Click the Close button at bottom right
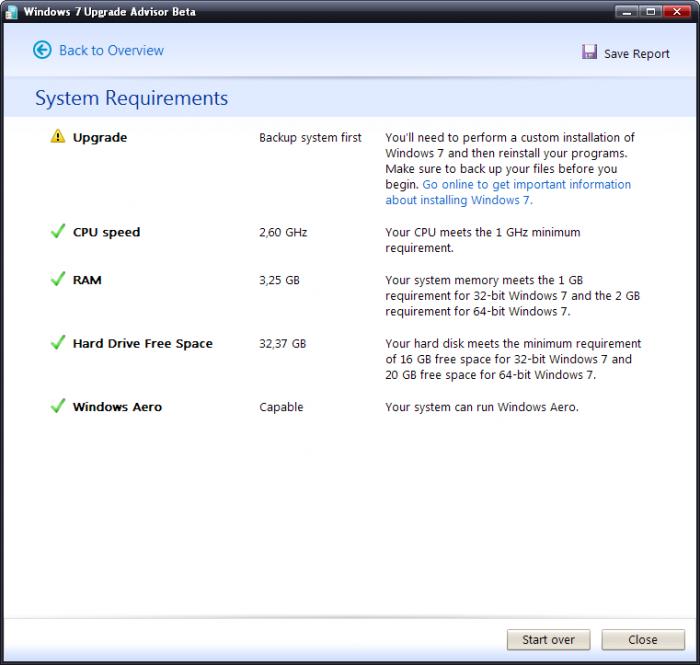Screen dimensions: 700x665 click(x=643, y=640)
